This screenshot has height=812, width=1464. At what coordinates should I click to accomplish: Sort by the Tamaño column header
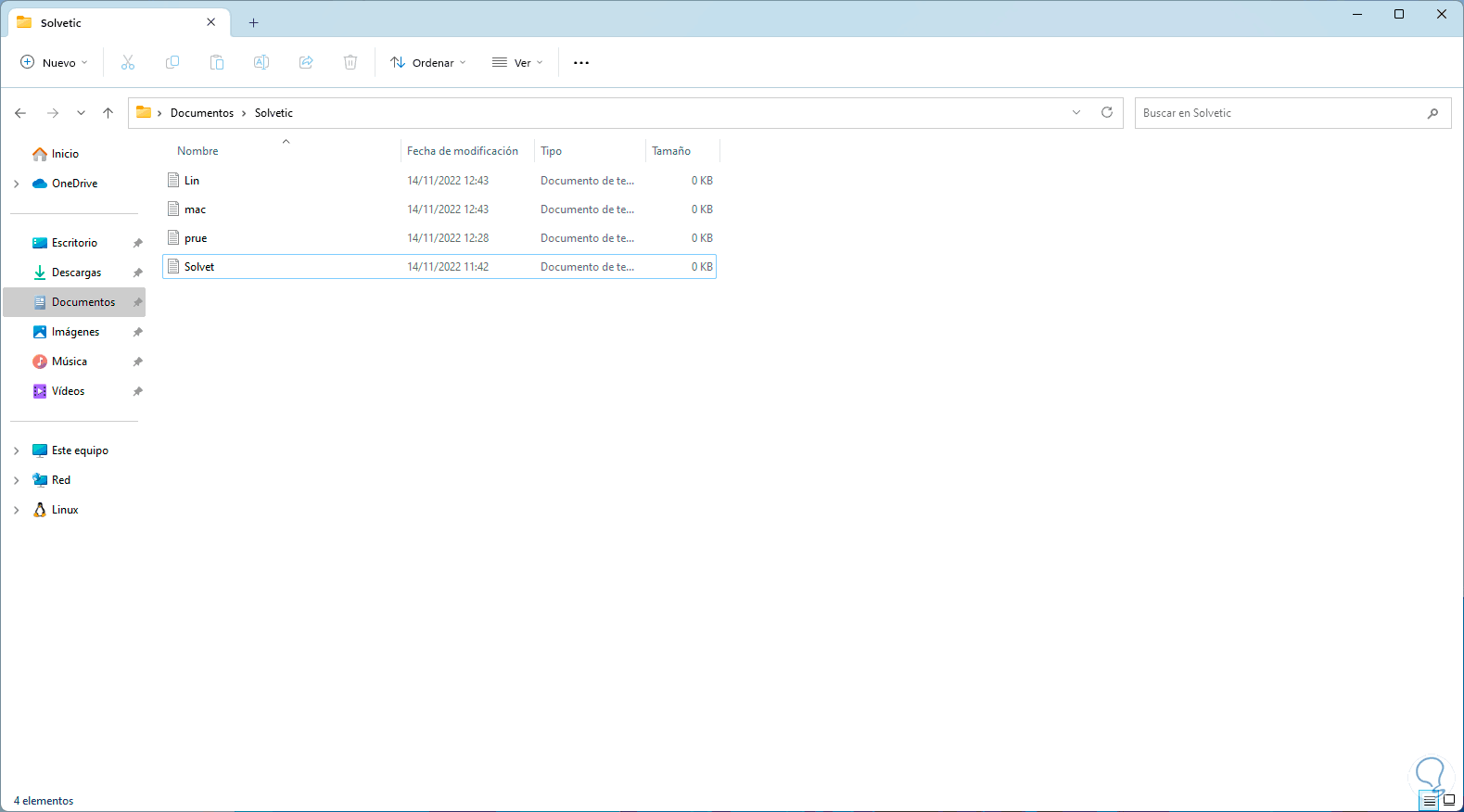click(671, 150)
